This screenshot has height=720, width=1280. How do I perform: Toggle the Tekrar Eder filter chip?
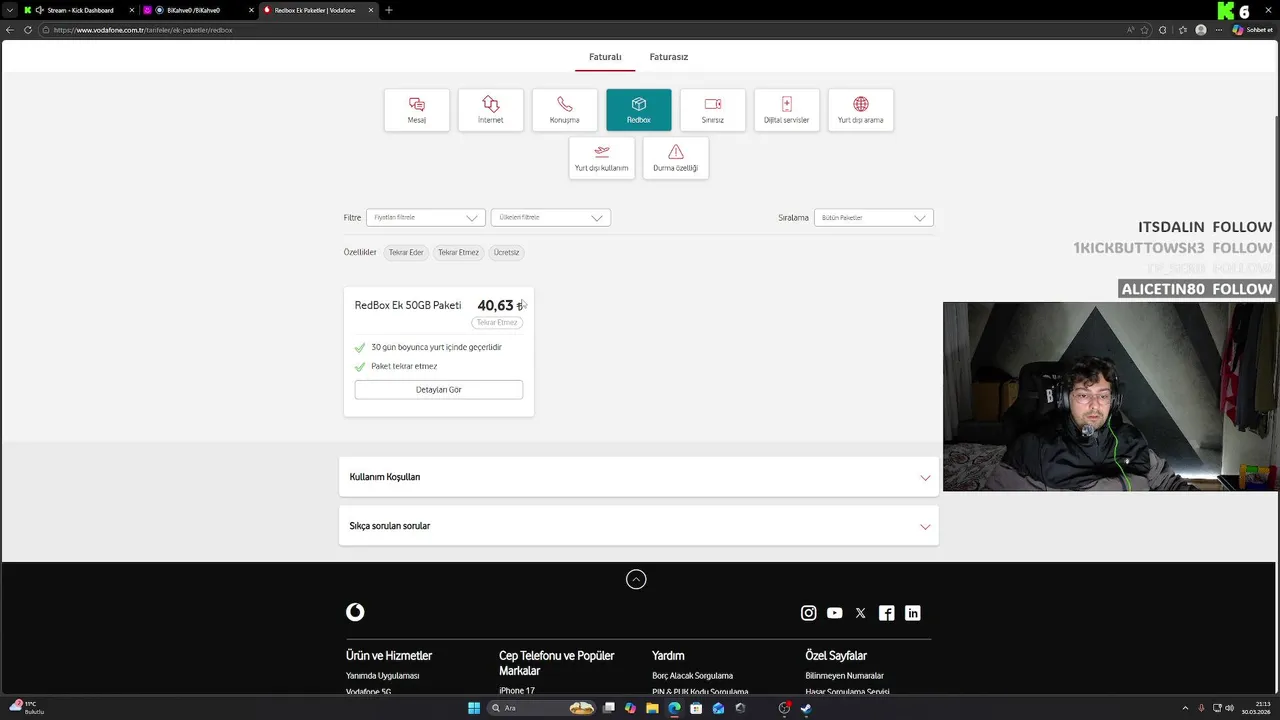(406, 252)
